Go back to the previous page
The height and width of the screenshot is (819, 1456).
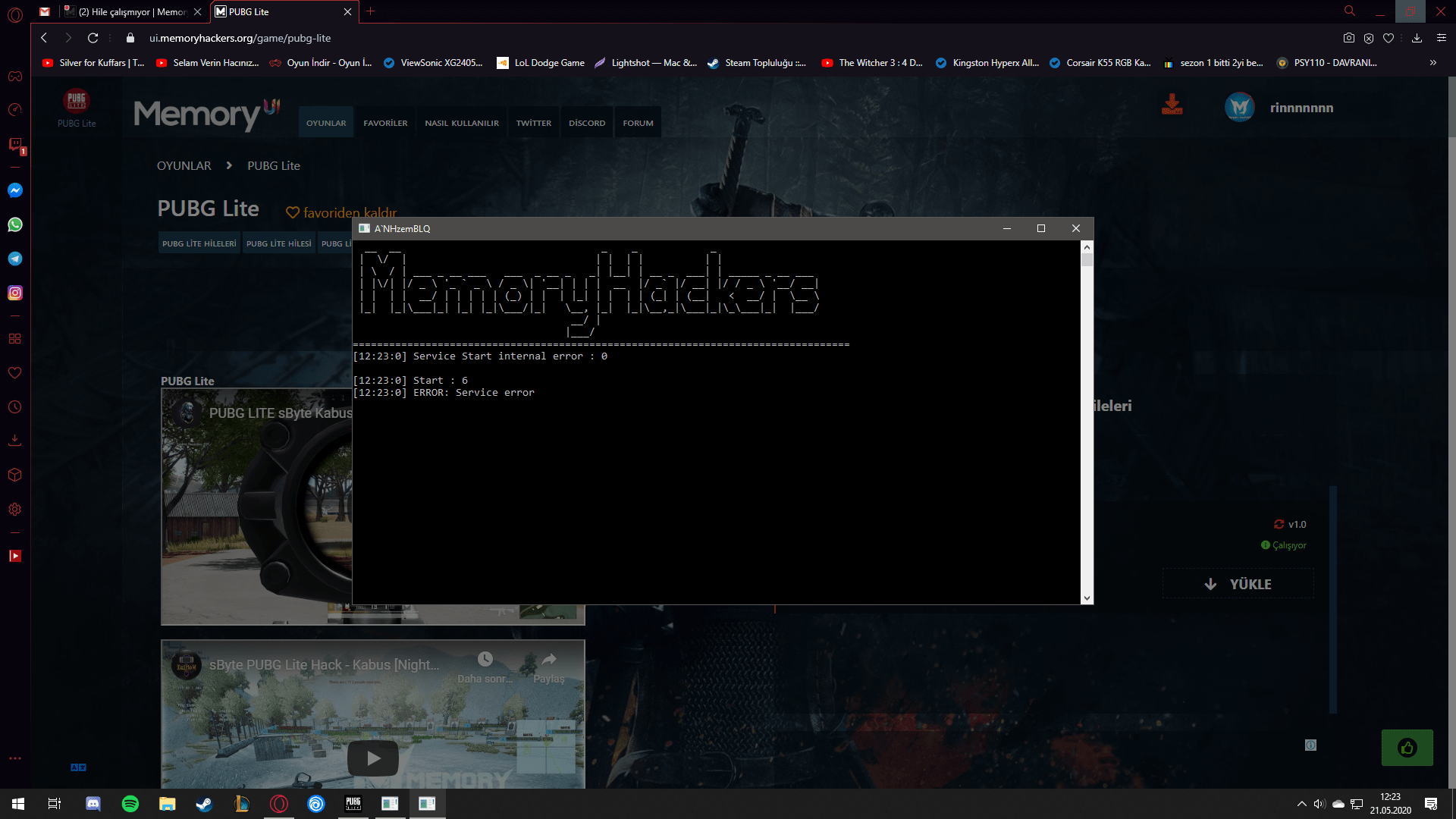[44, 38]
